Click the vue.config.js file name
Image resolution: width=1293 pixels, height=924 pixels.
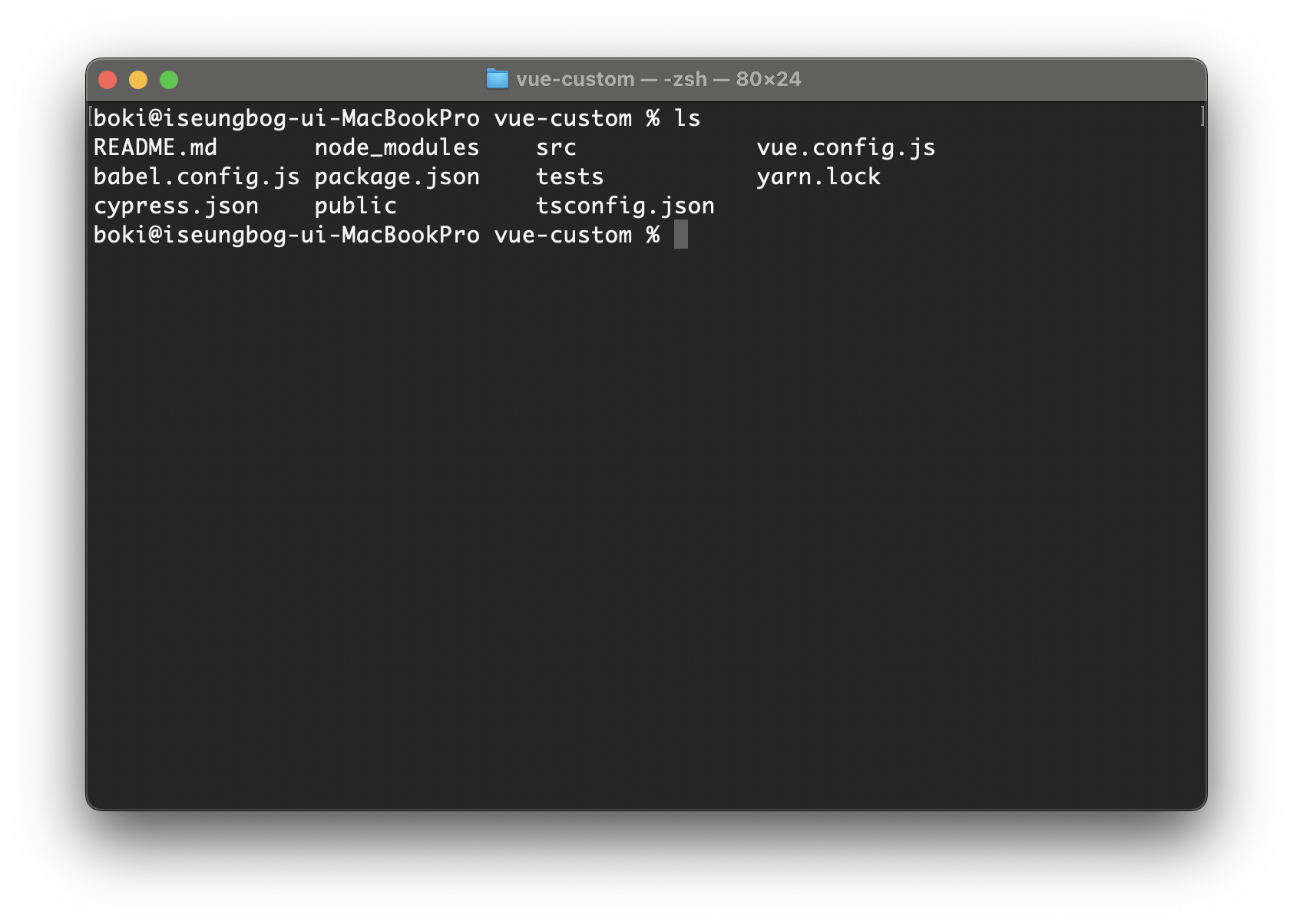846,148
